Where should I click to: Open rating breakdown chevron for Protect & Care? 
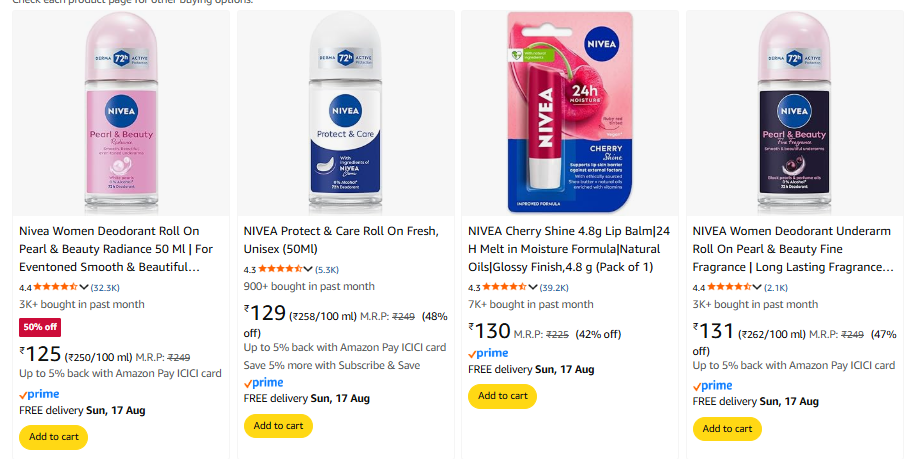(309, 270)
